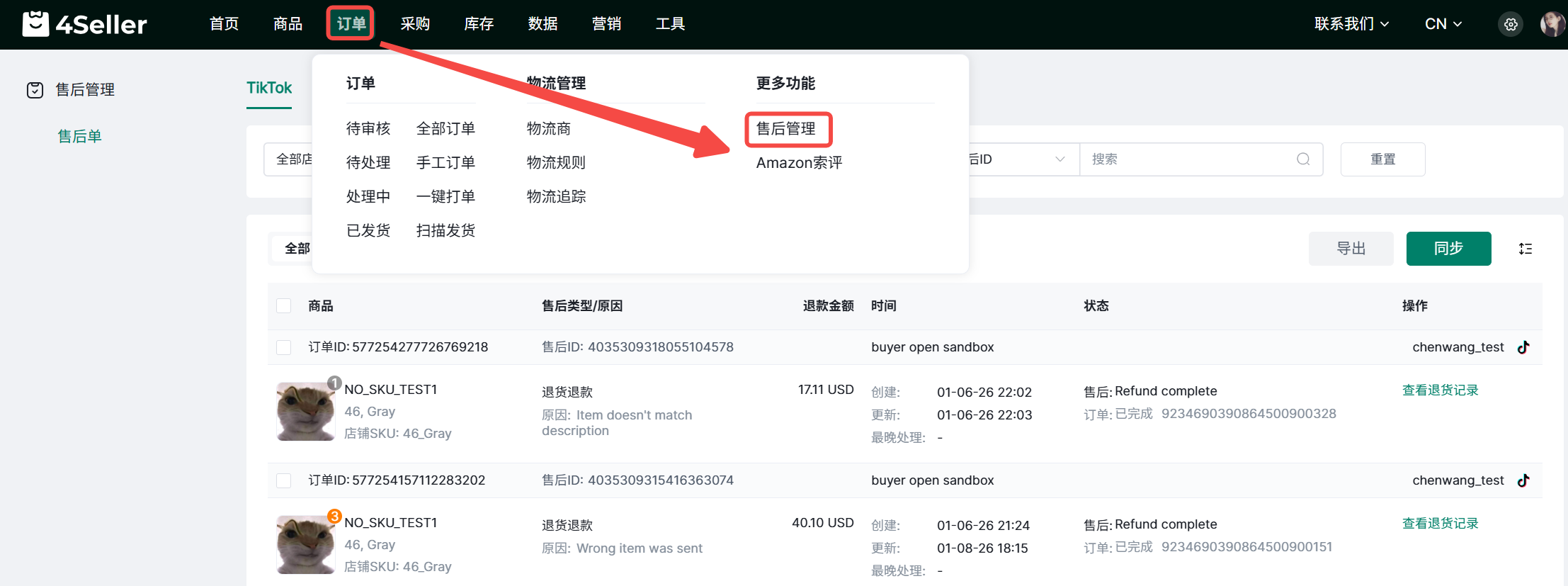Viewport: 1568px width, 586px height.
Task: Check the box for order 577254157112283202
Action: click(x=284, y=480)
